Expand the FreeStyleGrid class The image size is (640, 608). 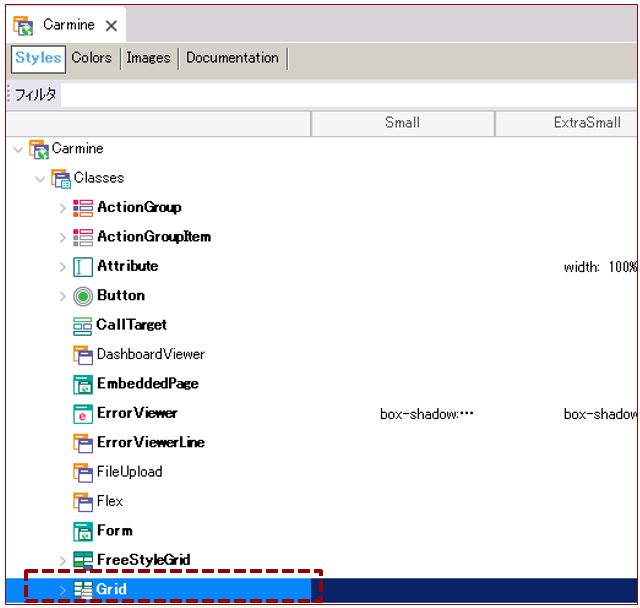click(62, 561)
